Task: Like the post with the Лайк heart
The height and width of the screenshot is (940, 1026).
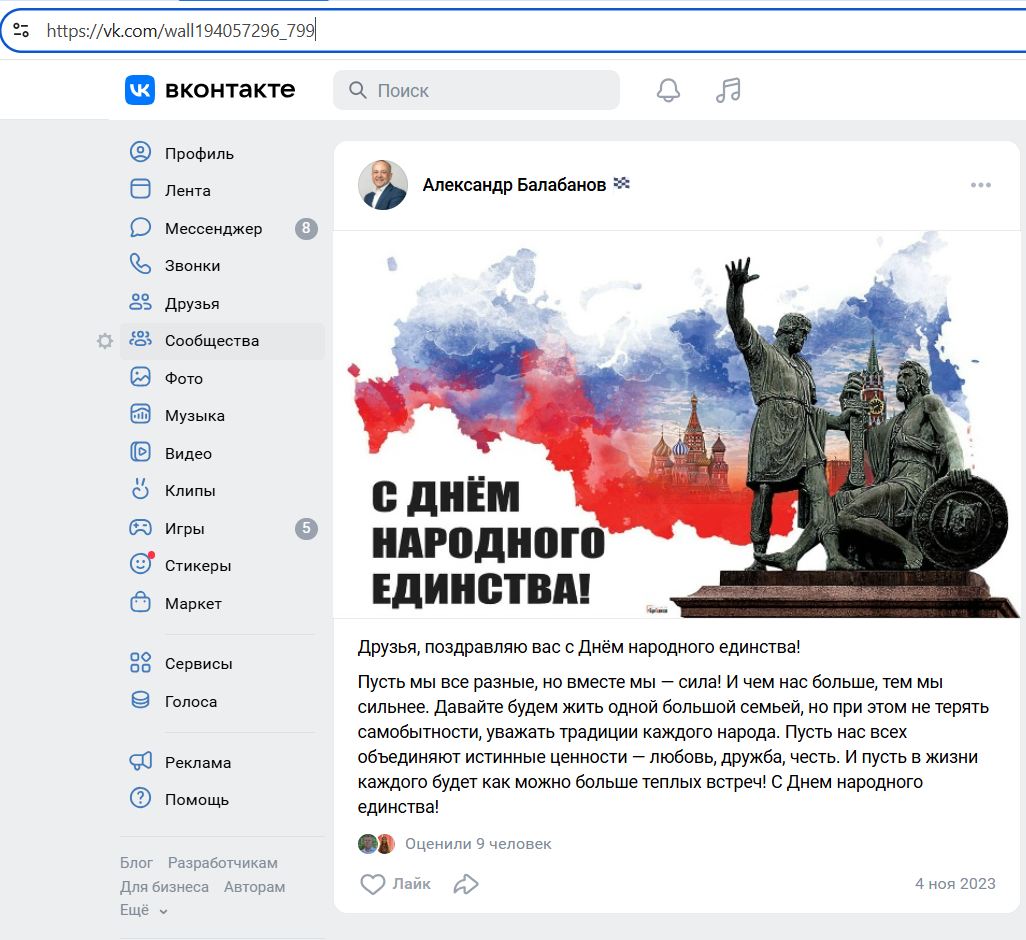Action: coord(396,884)
